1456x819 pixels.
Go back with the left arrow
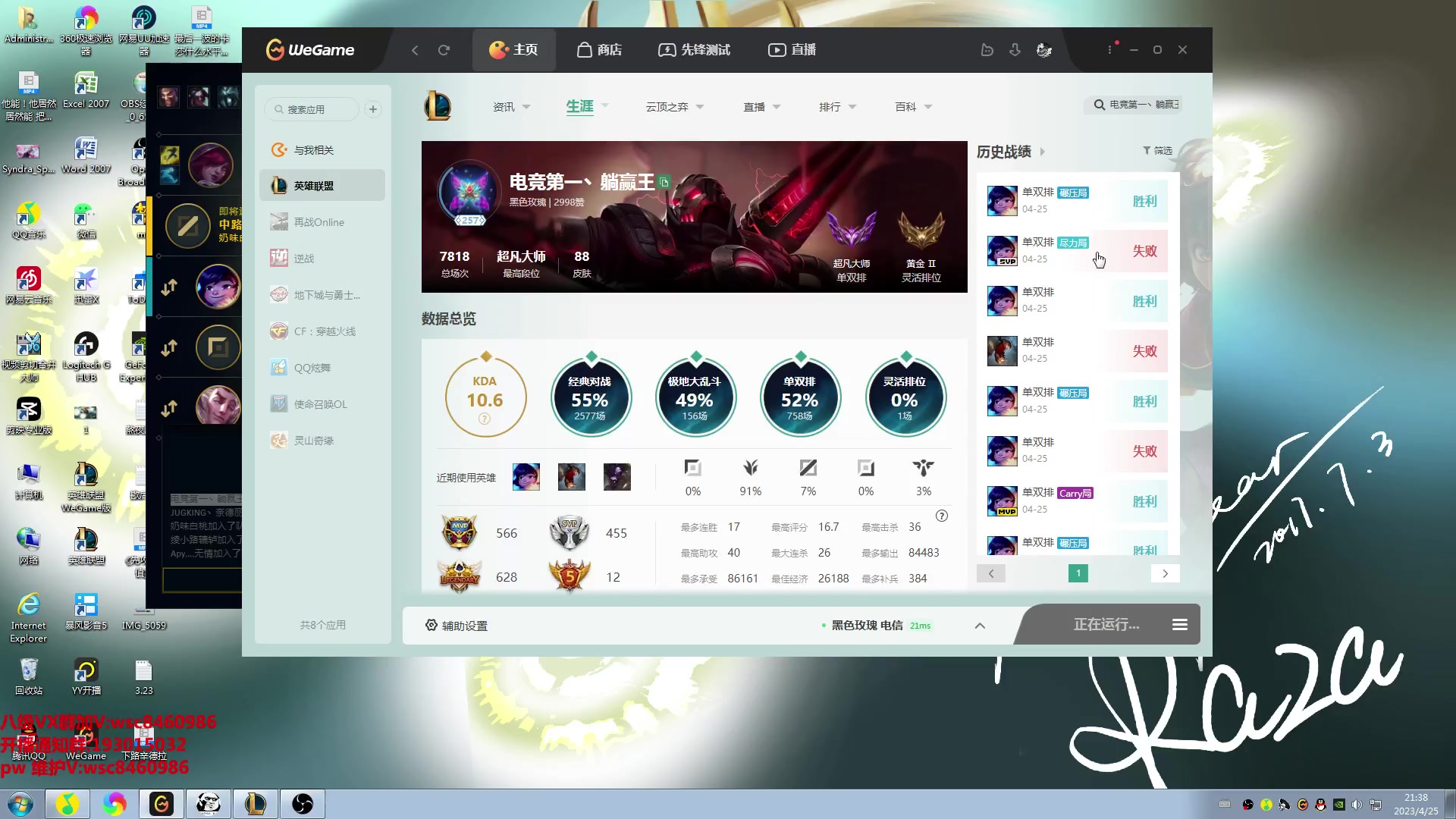415,50
